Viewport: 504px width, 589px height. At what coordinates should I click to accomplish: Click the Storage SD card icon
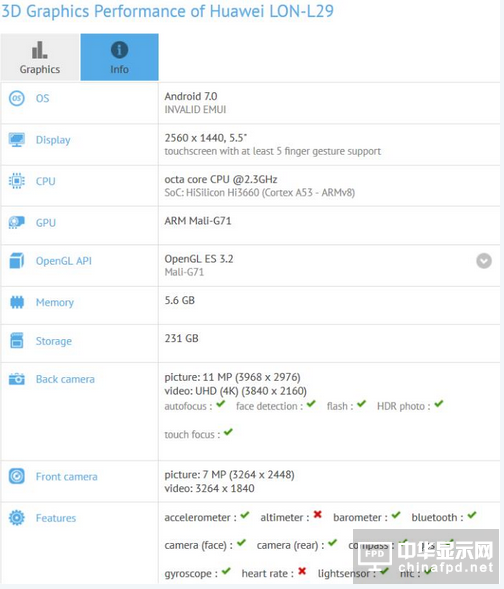click(x=17, y=340)
